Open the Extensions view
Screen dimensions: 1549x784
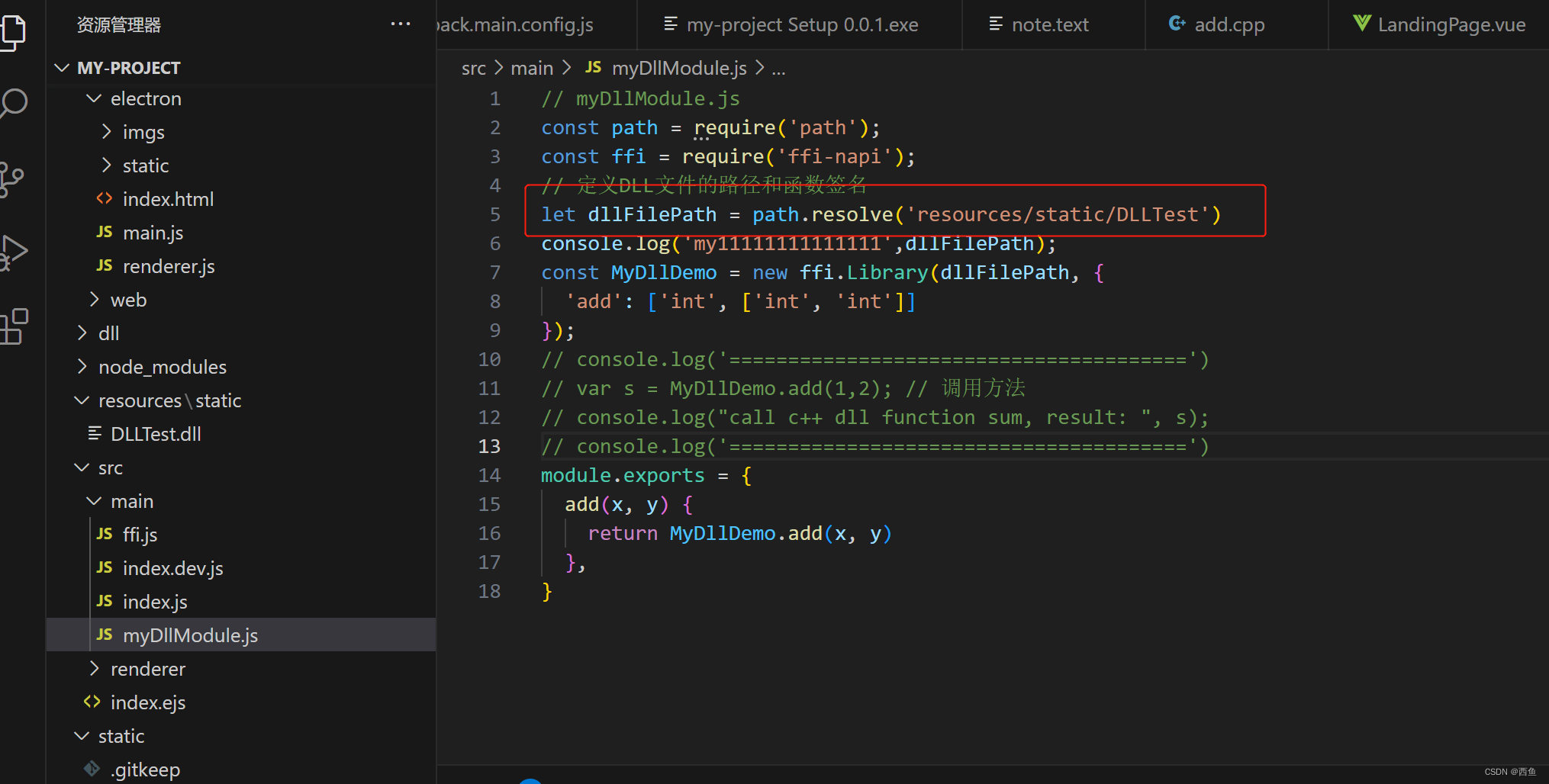[15, 326]
